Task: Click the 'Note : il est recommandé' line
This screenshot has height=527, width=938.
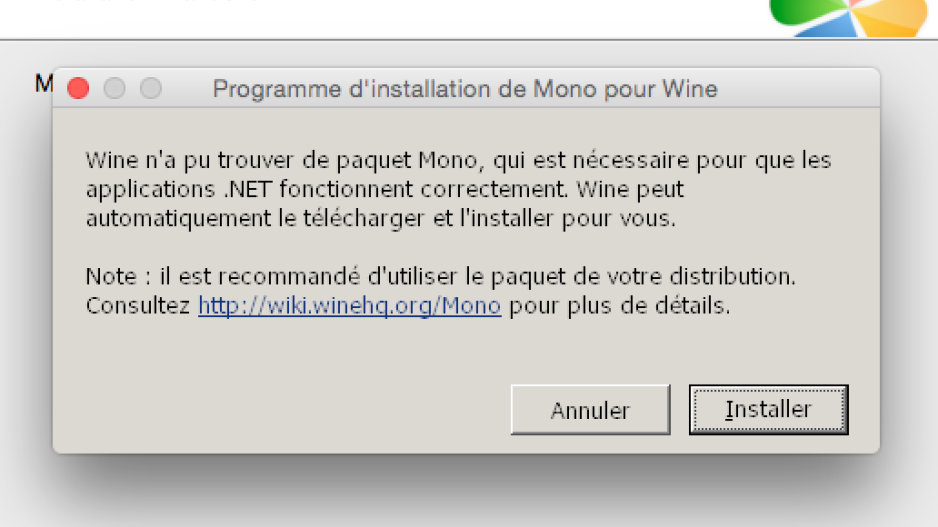Action: pyautogui.click(x=440, y=276)
